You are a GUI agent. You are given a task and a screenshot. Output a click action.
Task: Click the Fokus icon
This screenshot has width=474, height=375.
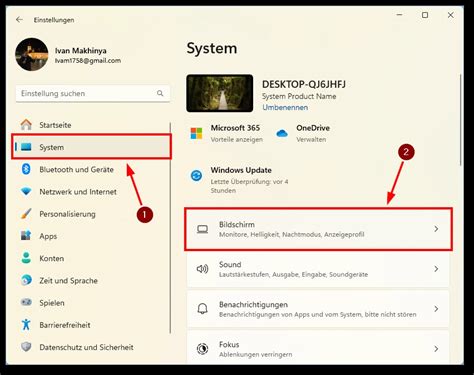(x=202, y=349)
